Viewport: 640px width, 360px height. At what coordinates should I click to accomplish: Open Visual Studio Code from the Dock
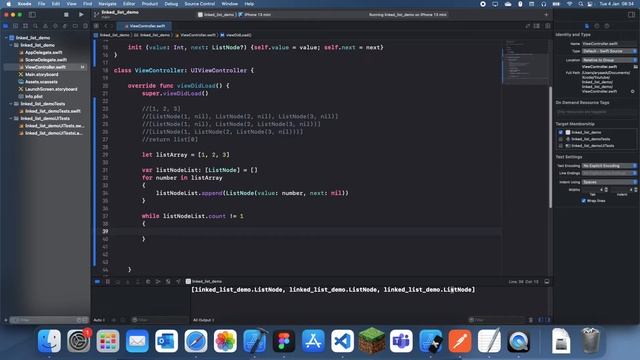pyautogui.click(x=342, y=341)
